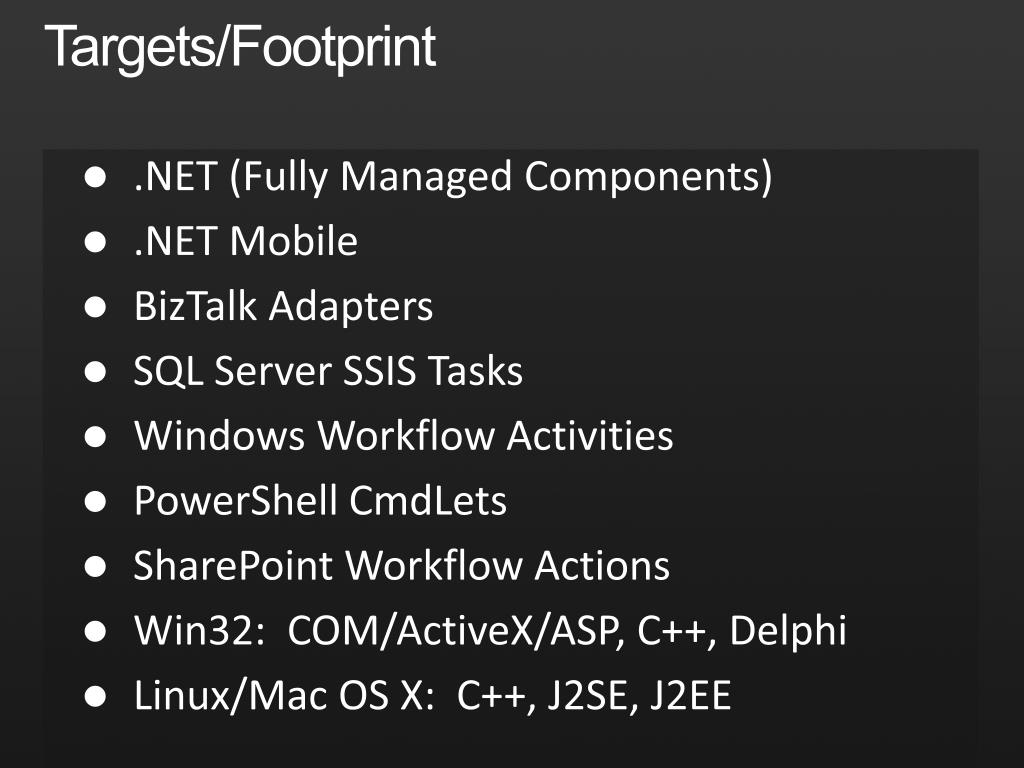Viewport: 1024px width, 768px height.
Task: Click the Win32: COM/ActiveX/ASP line
Action: [x=490, y=631]
